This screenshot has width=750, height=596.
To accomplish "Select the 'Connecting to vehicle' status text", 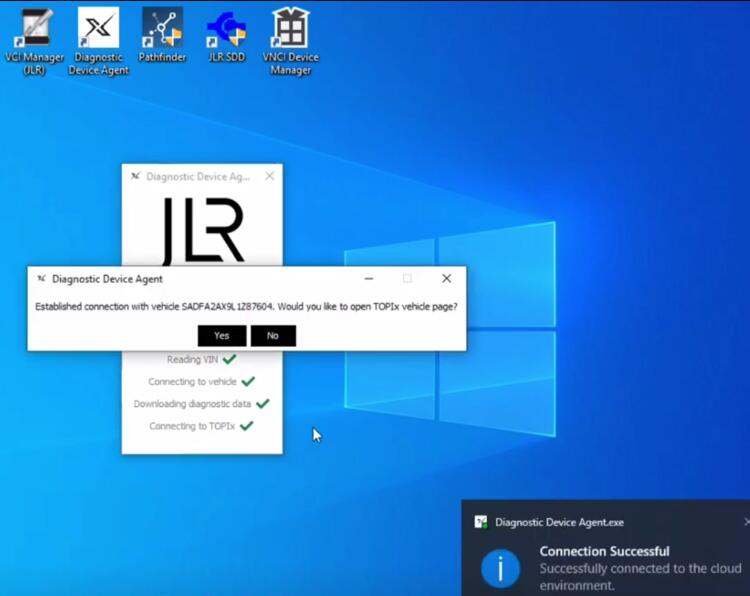I will click(x=192, y=382).
